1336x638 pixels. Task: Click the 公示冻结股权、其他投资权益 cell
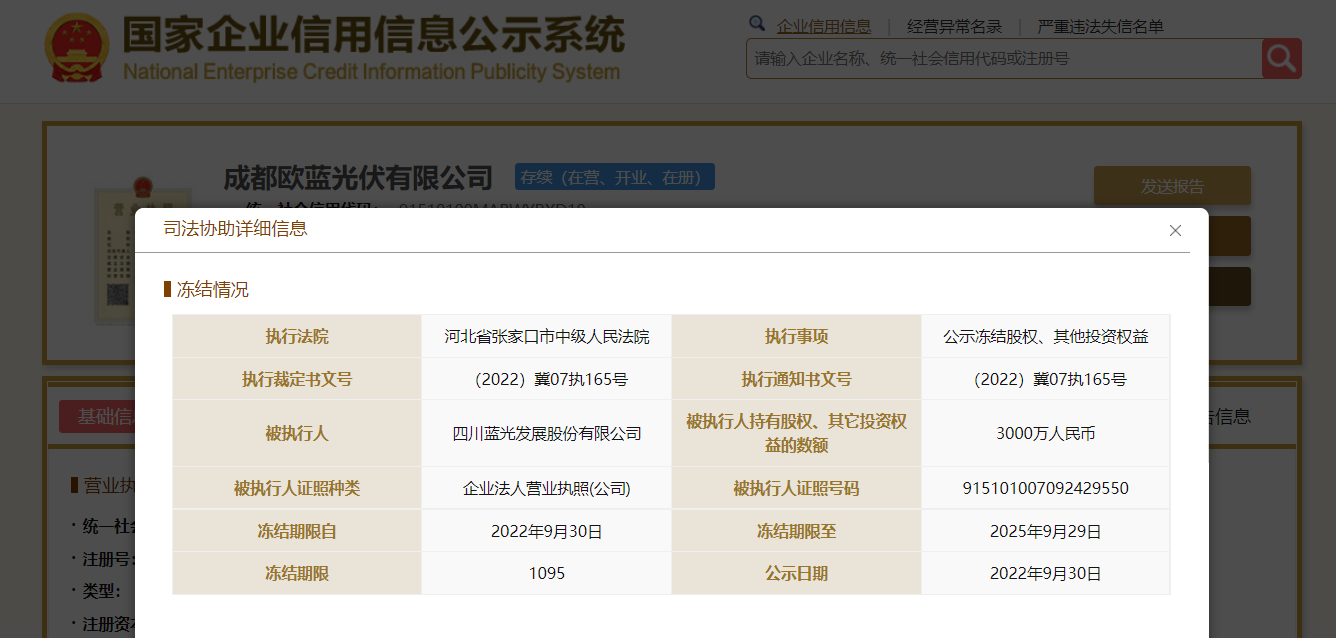point(1046,337)
